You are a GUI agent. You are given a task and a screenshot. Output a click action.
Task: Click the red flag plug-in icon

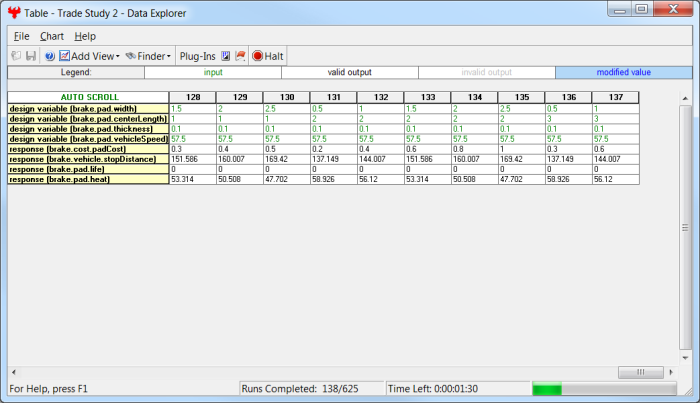240,56
